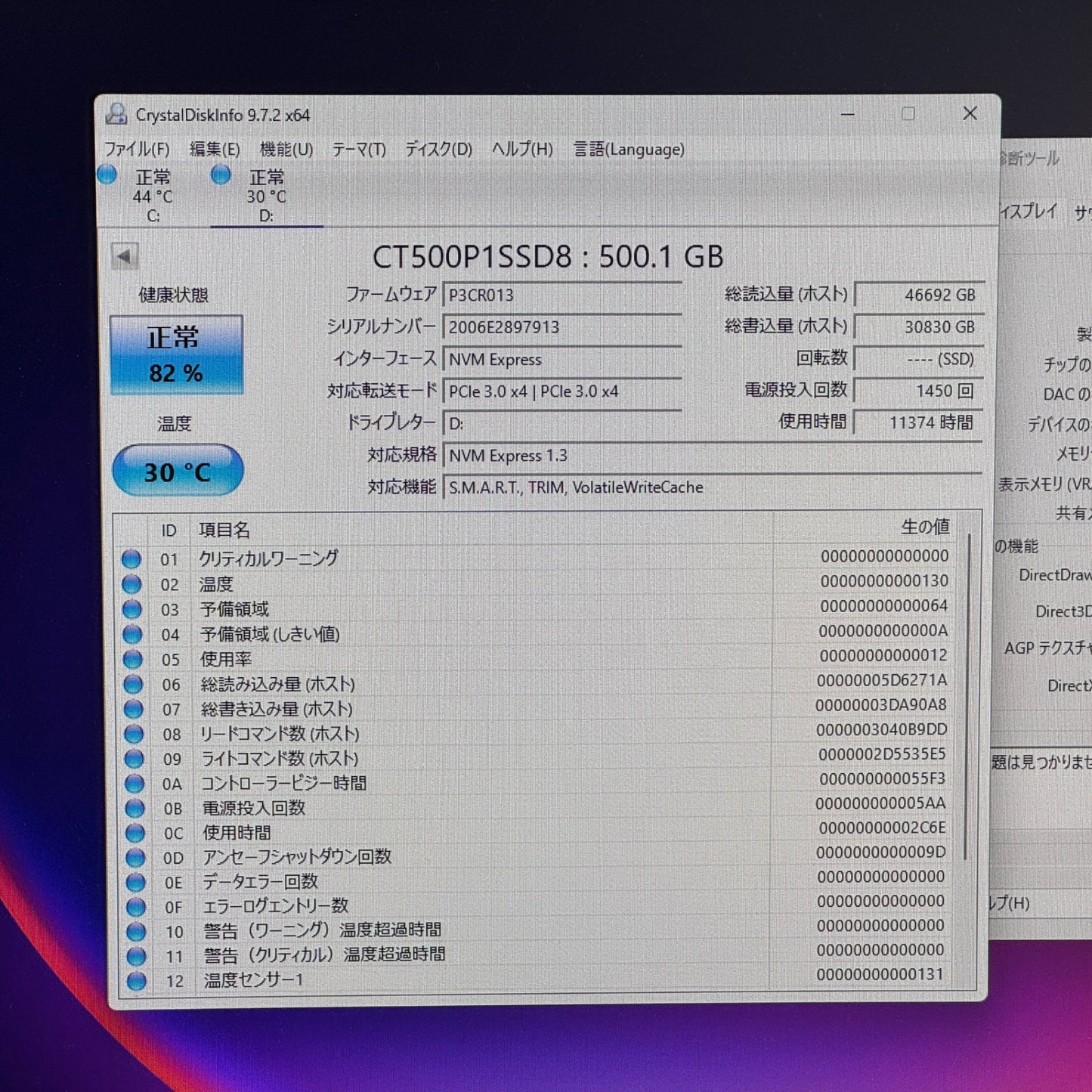This screenshot has width=1092, height=1092.
Task: Click raw value 0000002D5535E5
Action: 882,754
